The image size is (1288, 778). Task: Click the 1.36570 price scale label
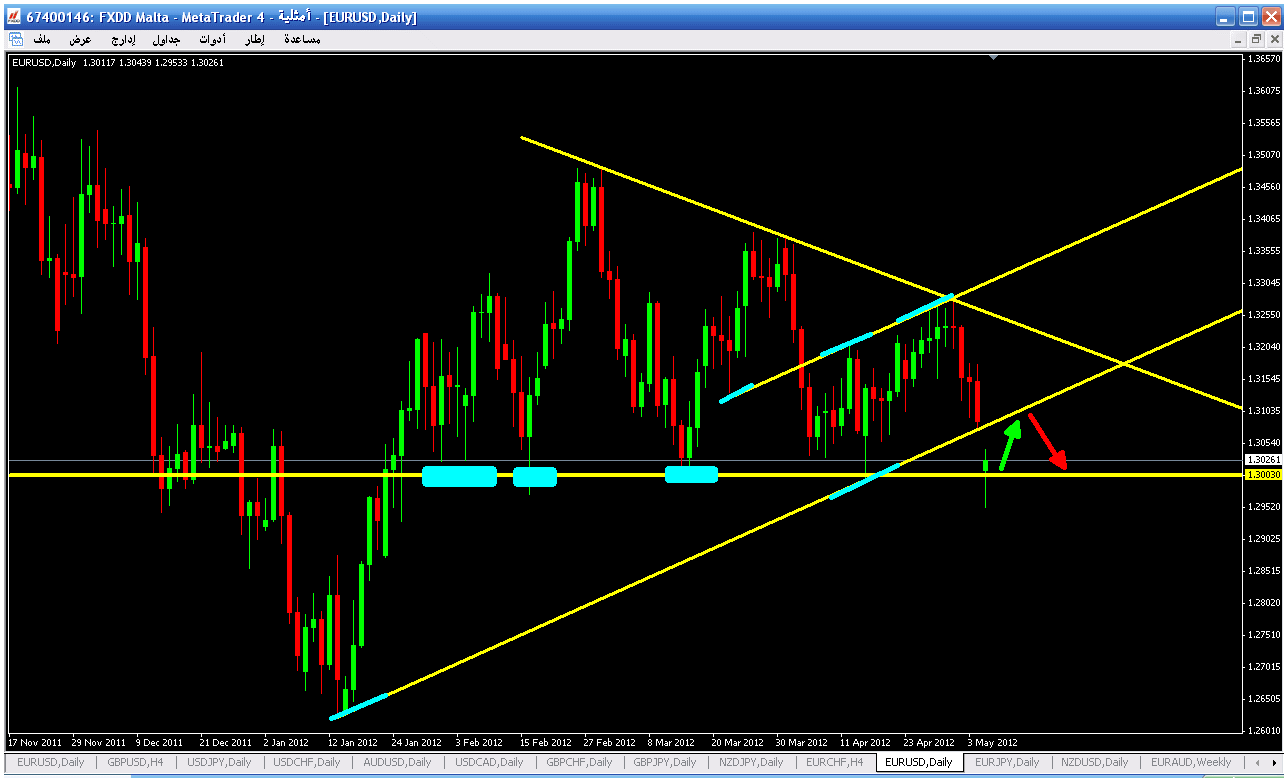point(1264,59)
